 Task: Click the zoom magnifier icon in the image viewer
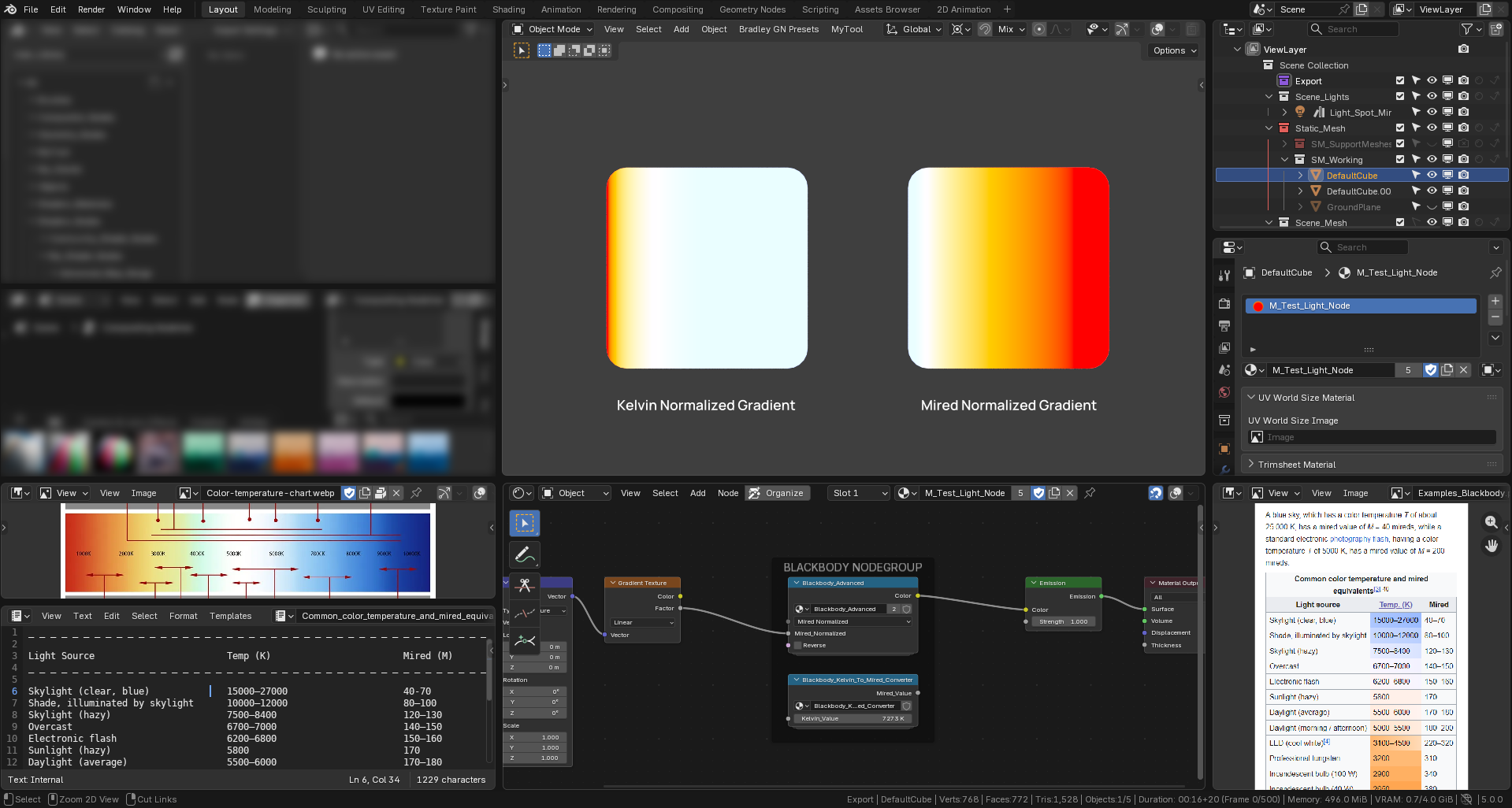point(1491,522)
